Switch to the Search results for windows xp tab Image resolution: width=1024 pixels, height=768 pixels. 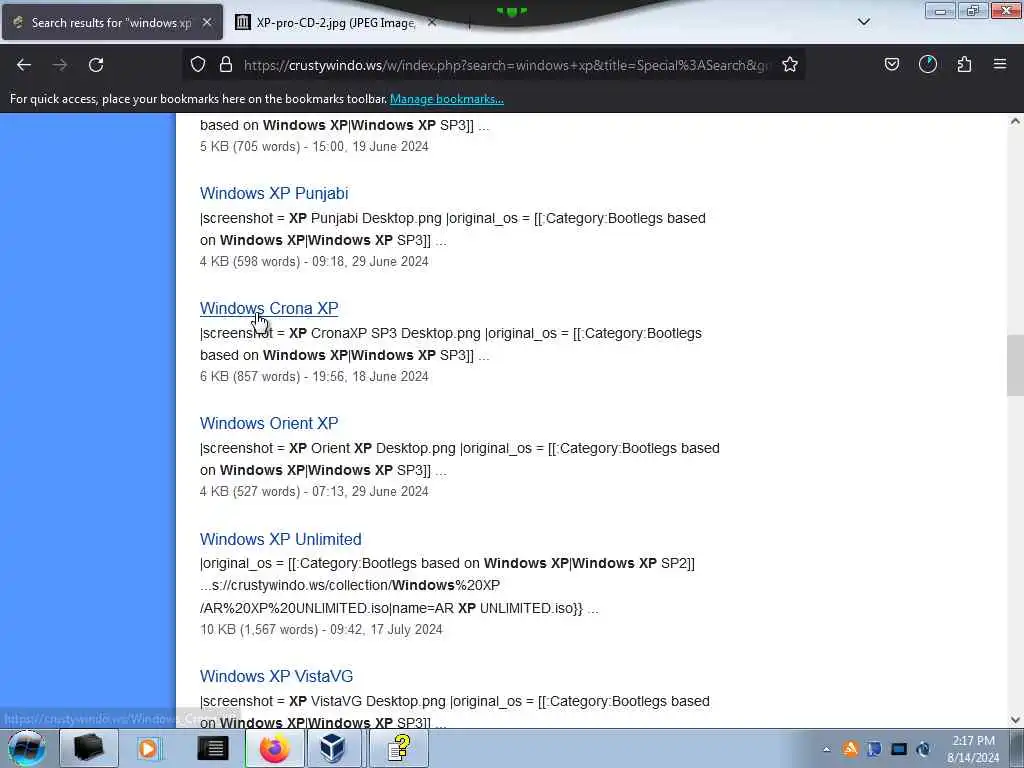(x=112, y=22)
